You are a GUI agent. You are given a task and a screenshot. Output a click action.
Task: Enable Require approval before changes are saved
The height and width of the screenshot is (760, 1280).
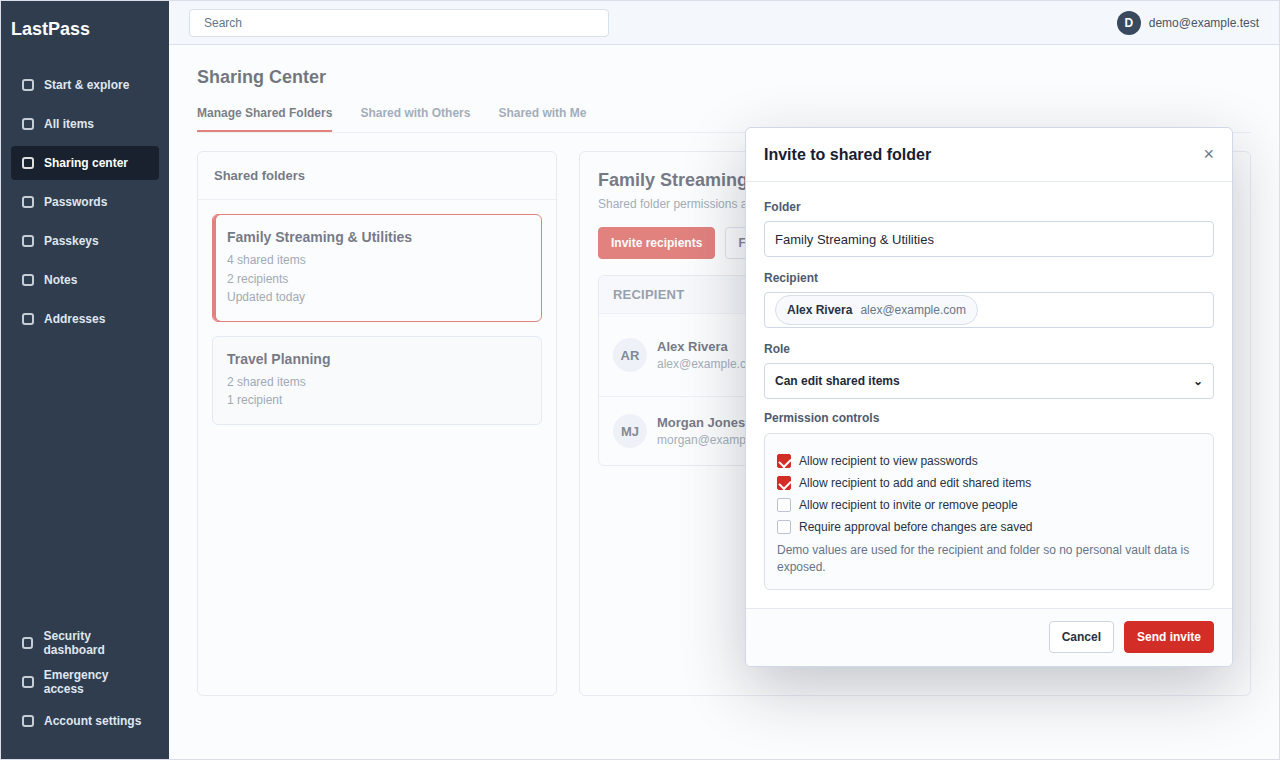pos(784,527)
